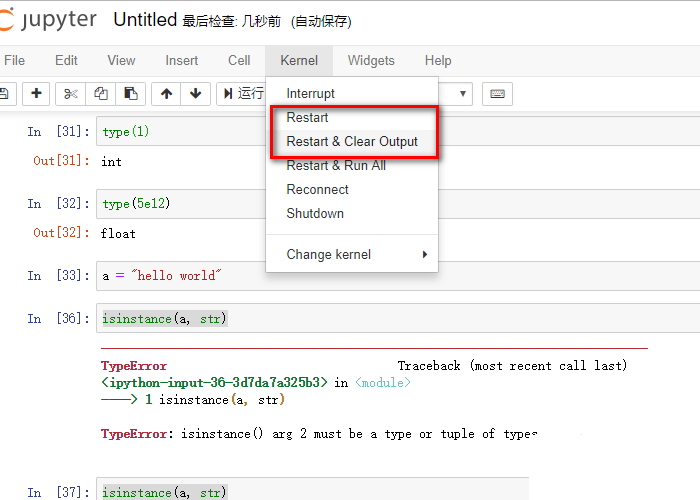Click the final TypeError isinstance() message line

pos(319,433)
